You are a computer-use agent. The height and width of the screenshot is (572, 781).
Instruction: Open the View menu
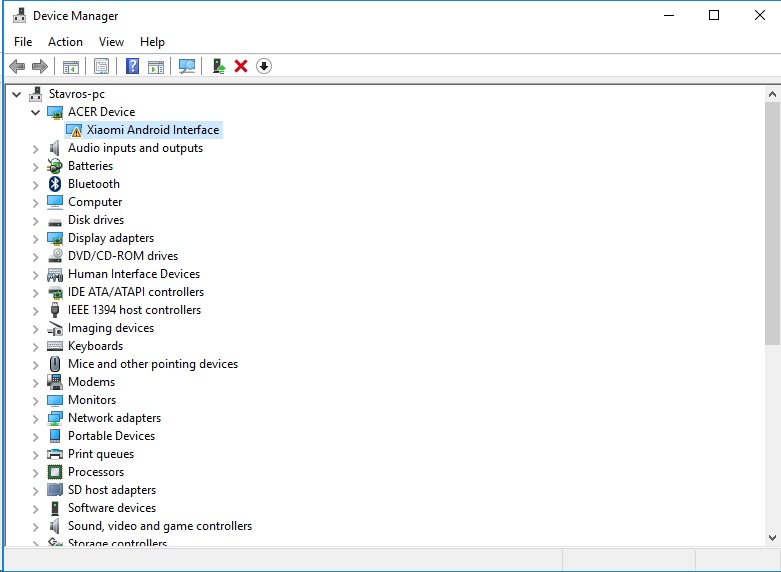[111, 42]
